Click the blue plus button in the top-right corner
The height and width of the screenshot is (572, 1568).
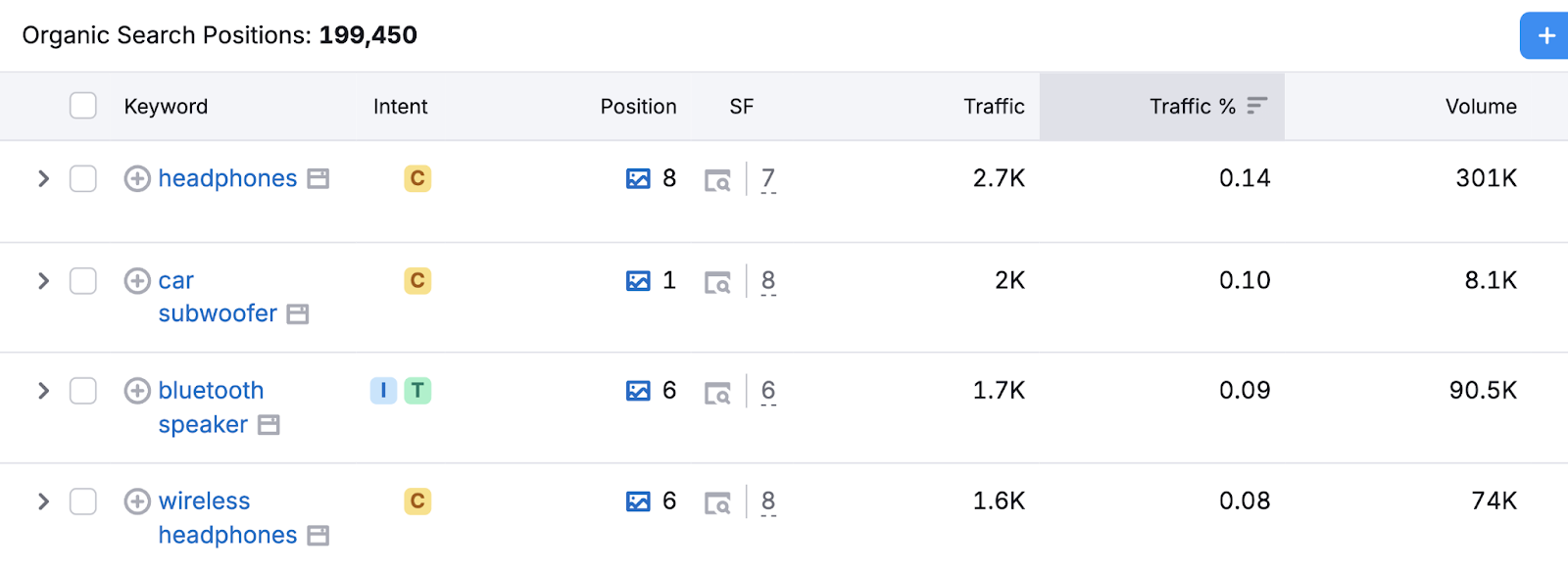pos(1545,35)
